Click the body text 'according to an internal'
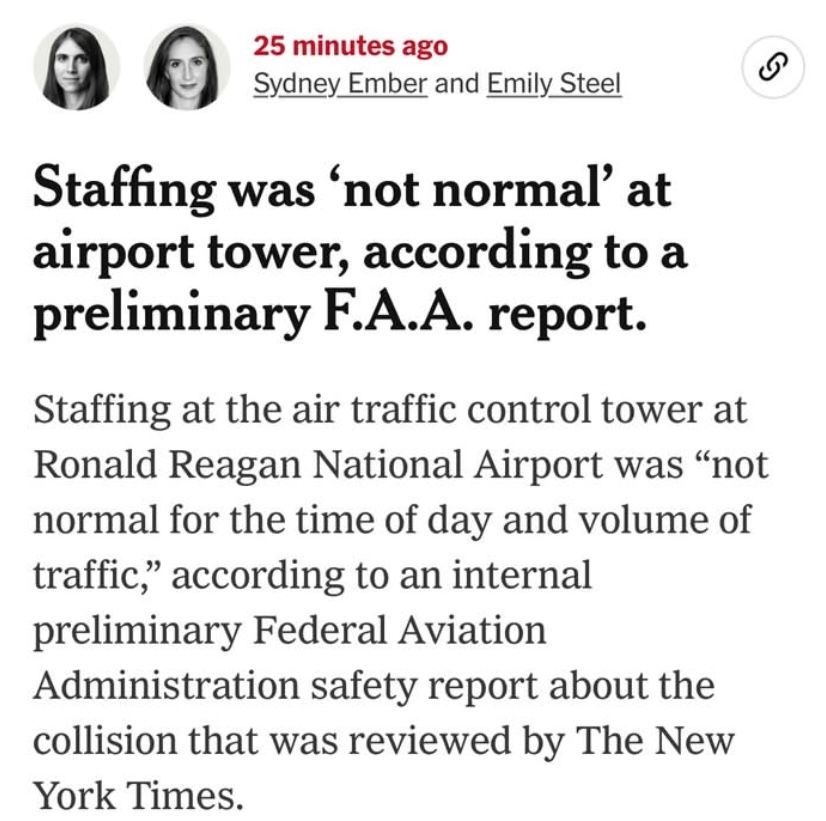 [x=389, y=576]
